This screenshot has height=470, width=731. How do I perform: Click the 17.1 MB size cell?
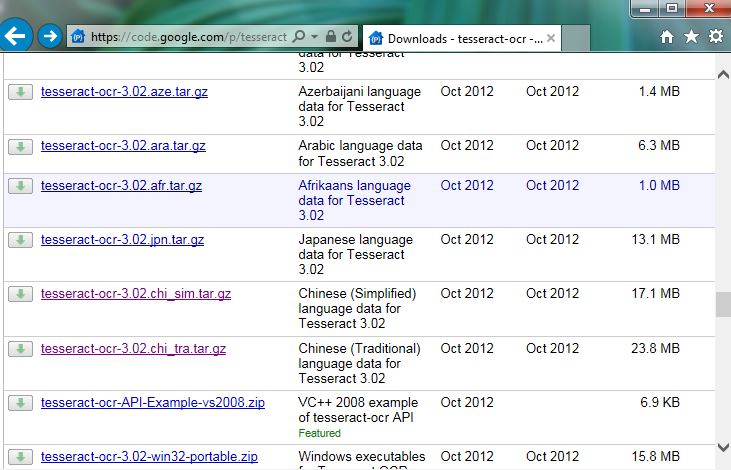click(x=655, y=294)
